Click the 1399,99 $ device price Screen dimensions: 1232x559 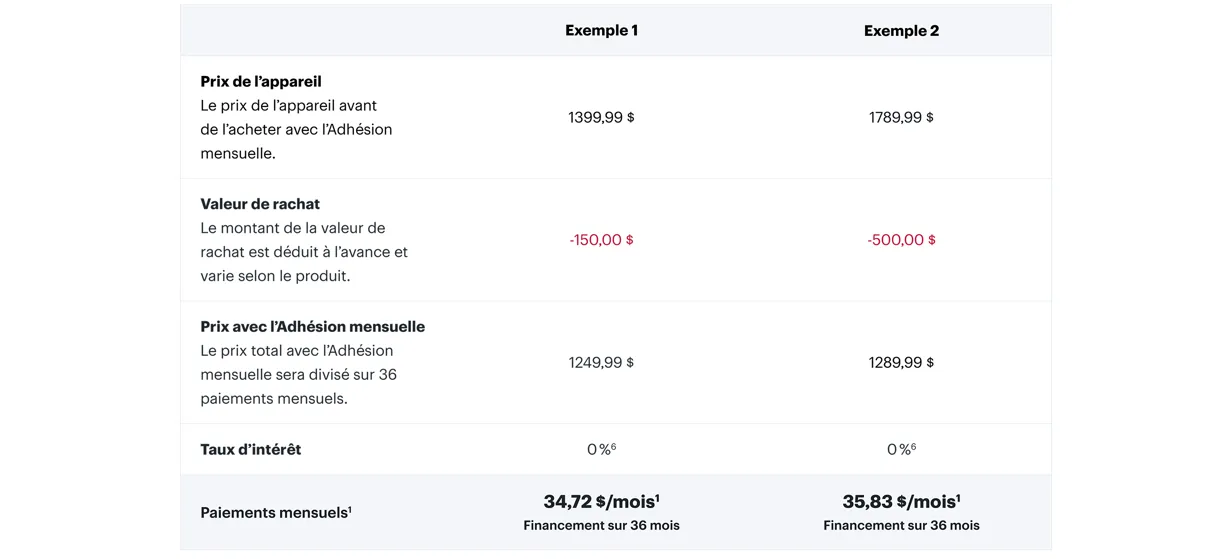[601, 117]
